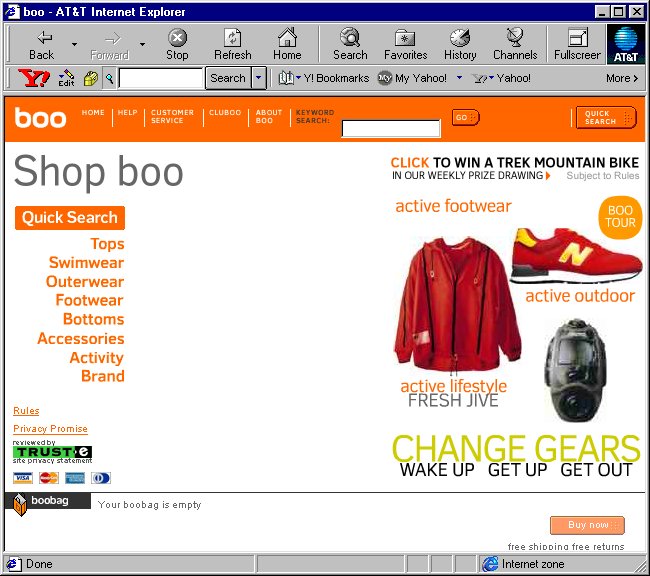
Task: Open the Back history dropdown arrow
Action: (74, 44)
